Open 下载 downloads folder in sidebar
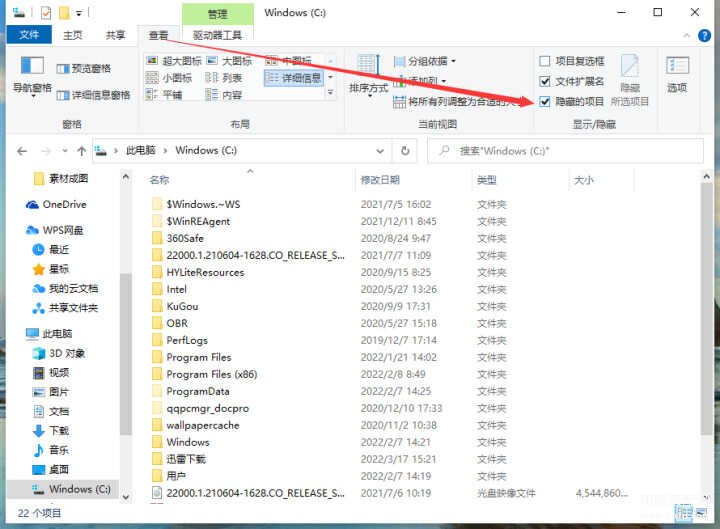The image size is (720, 529). pos(51,431)
